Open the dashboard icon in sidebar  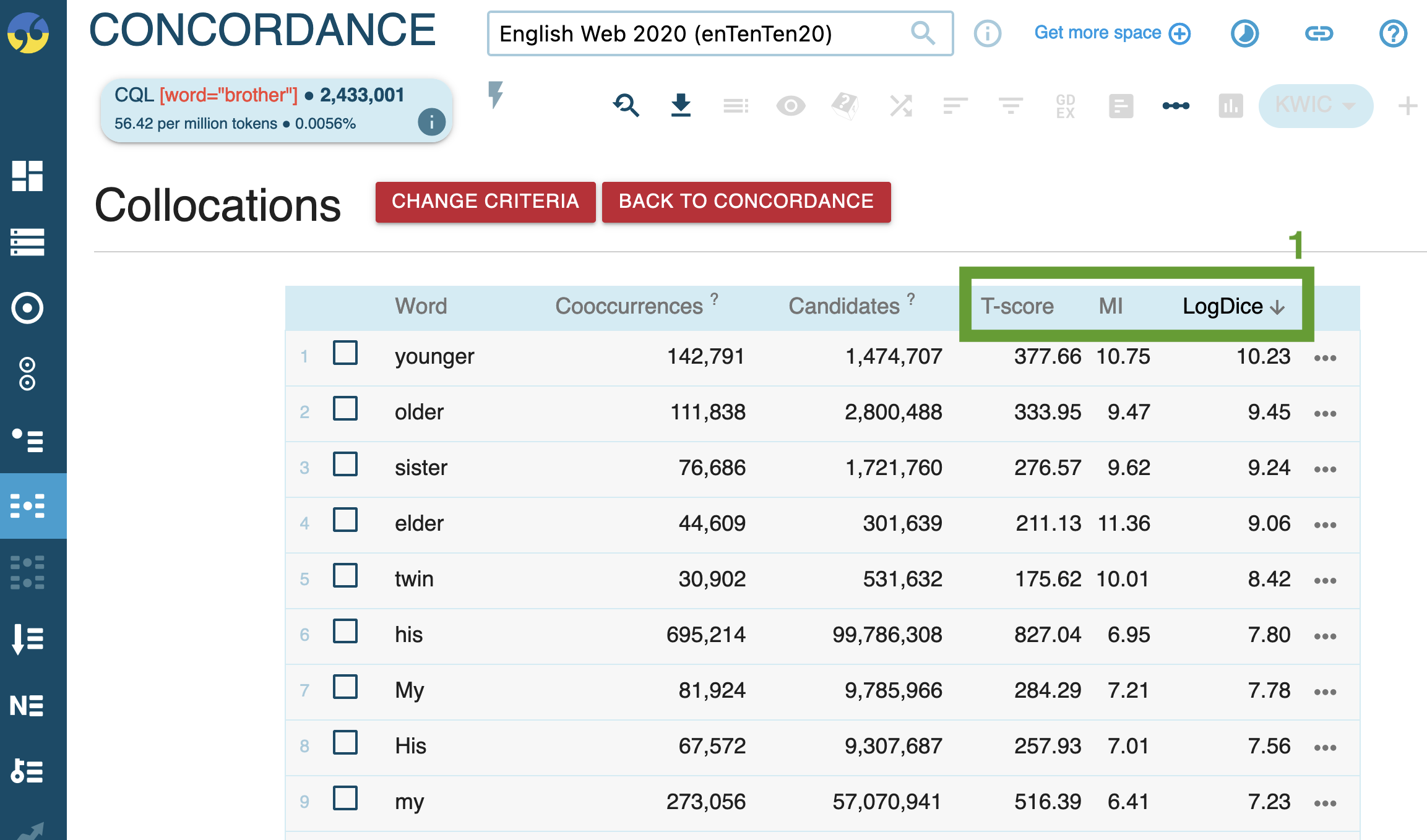[x=27, y=176]
